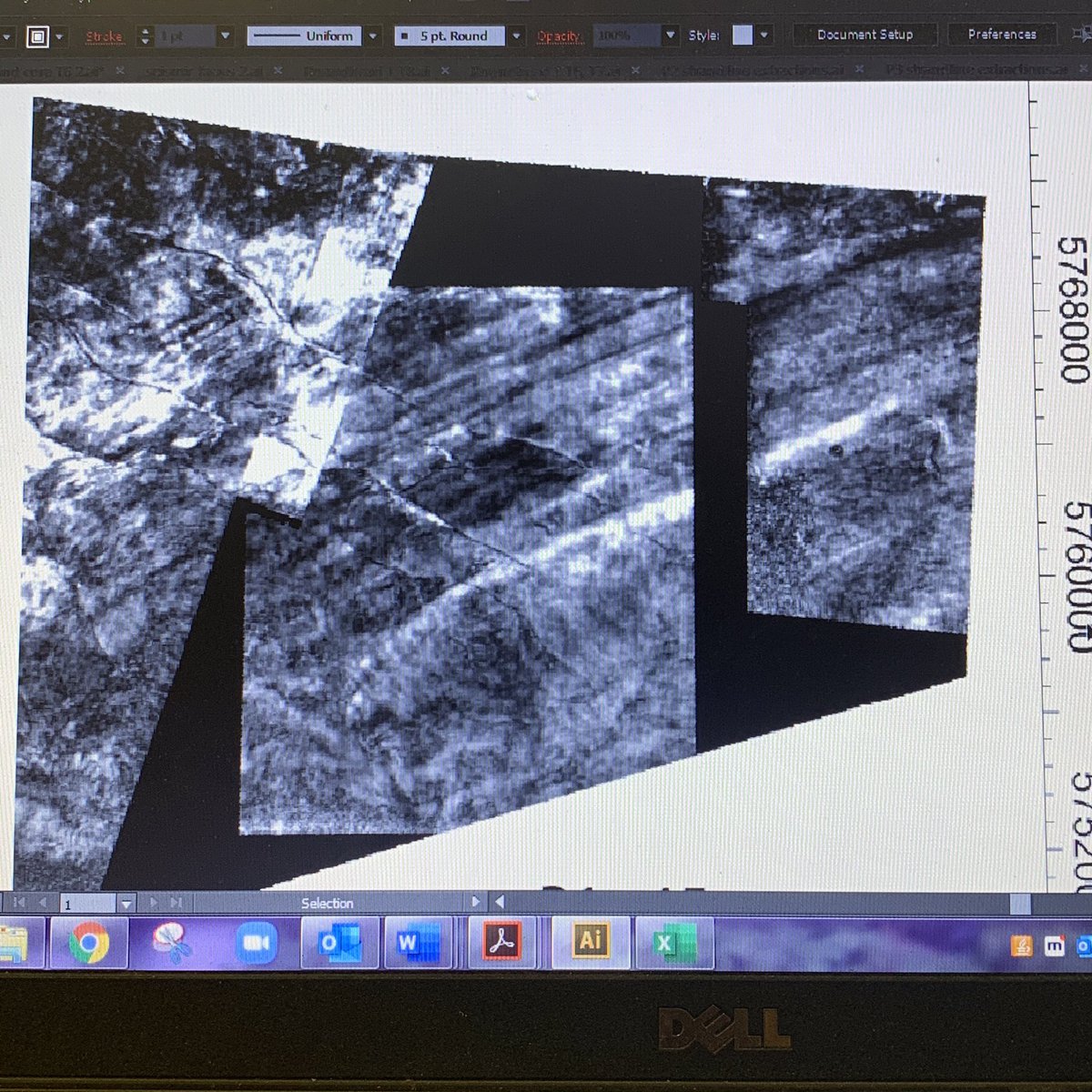Go to previous artboard button
The image size is (1092, 1092).
click(x=42, y=903)
